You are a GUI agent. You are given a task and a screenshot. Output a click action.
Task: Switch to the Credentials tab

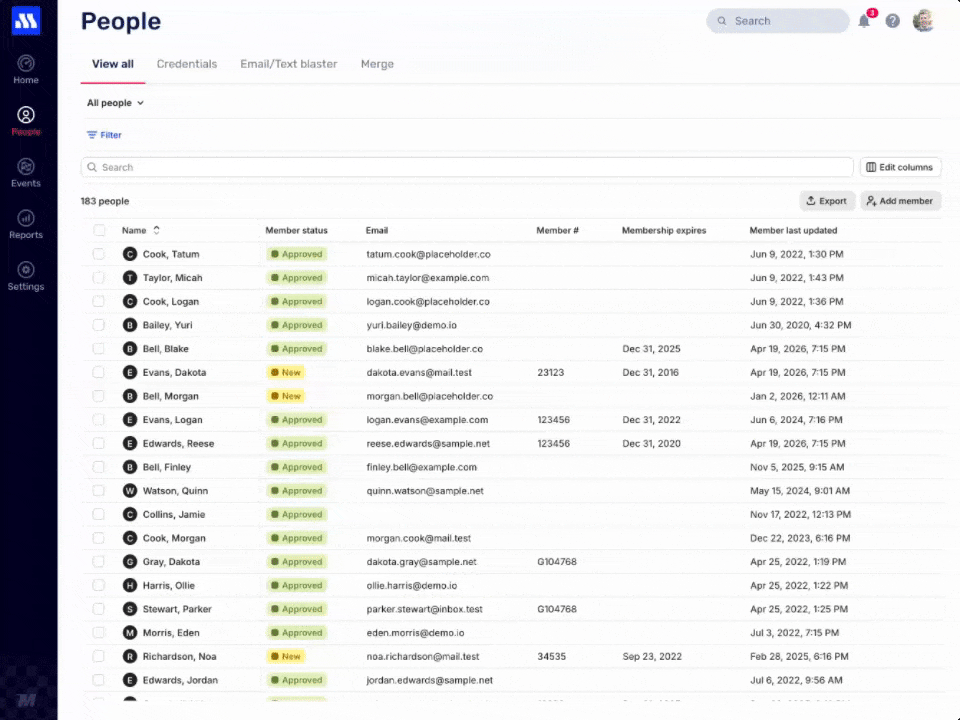[x=186, y=63]
